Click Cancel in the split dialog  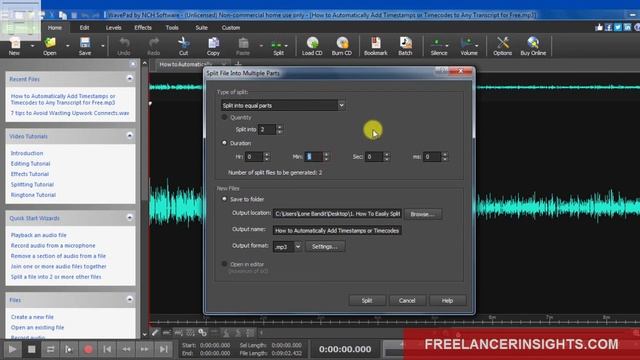click(407, 300)
